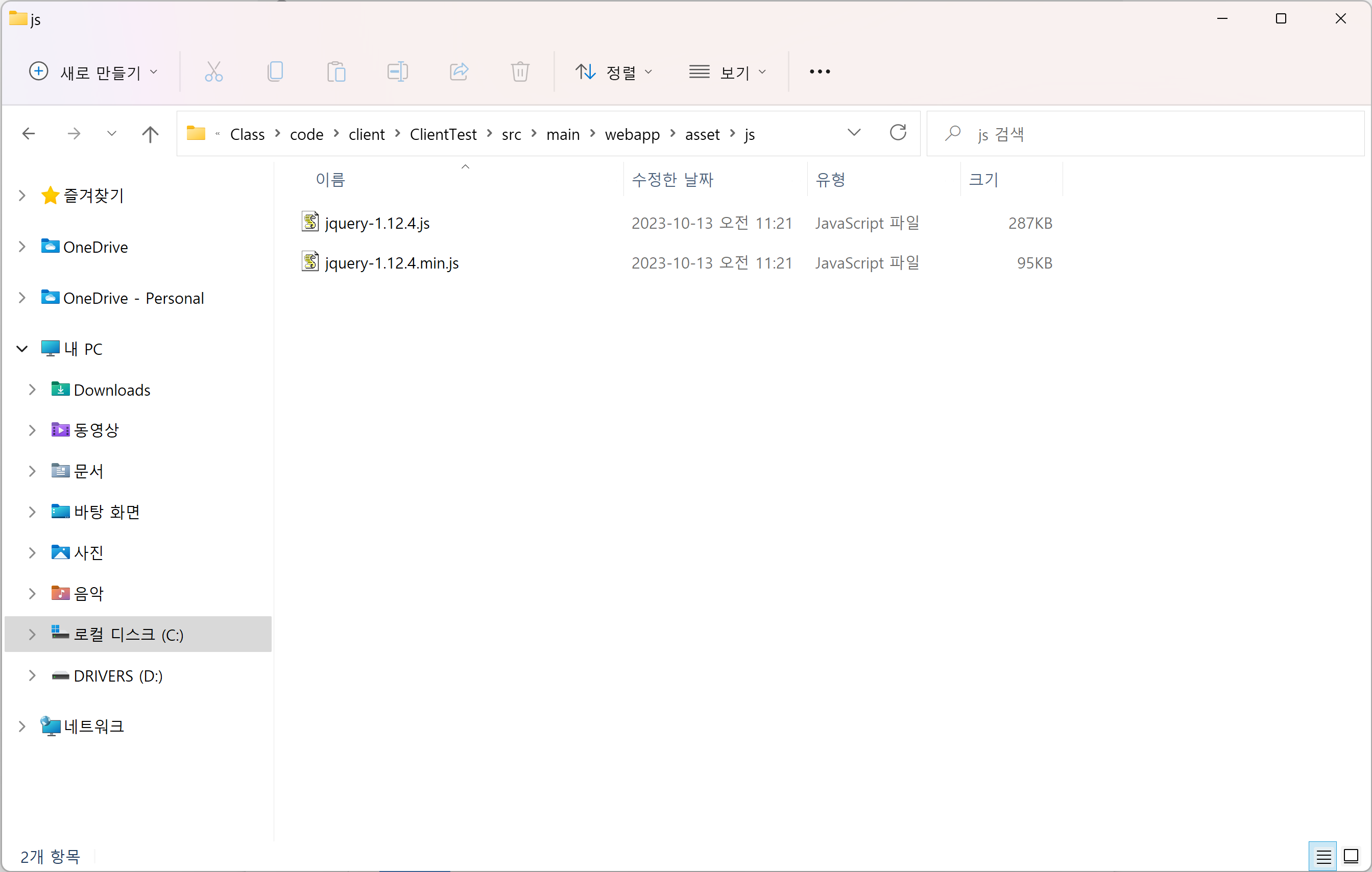Switch to details view layout icon

pos(1323,856)
